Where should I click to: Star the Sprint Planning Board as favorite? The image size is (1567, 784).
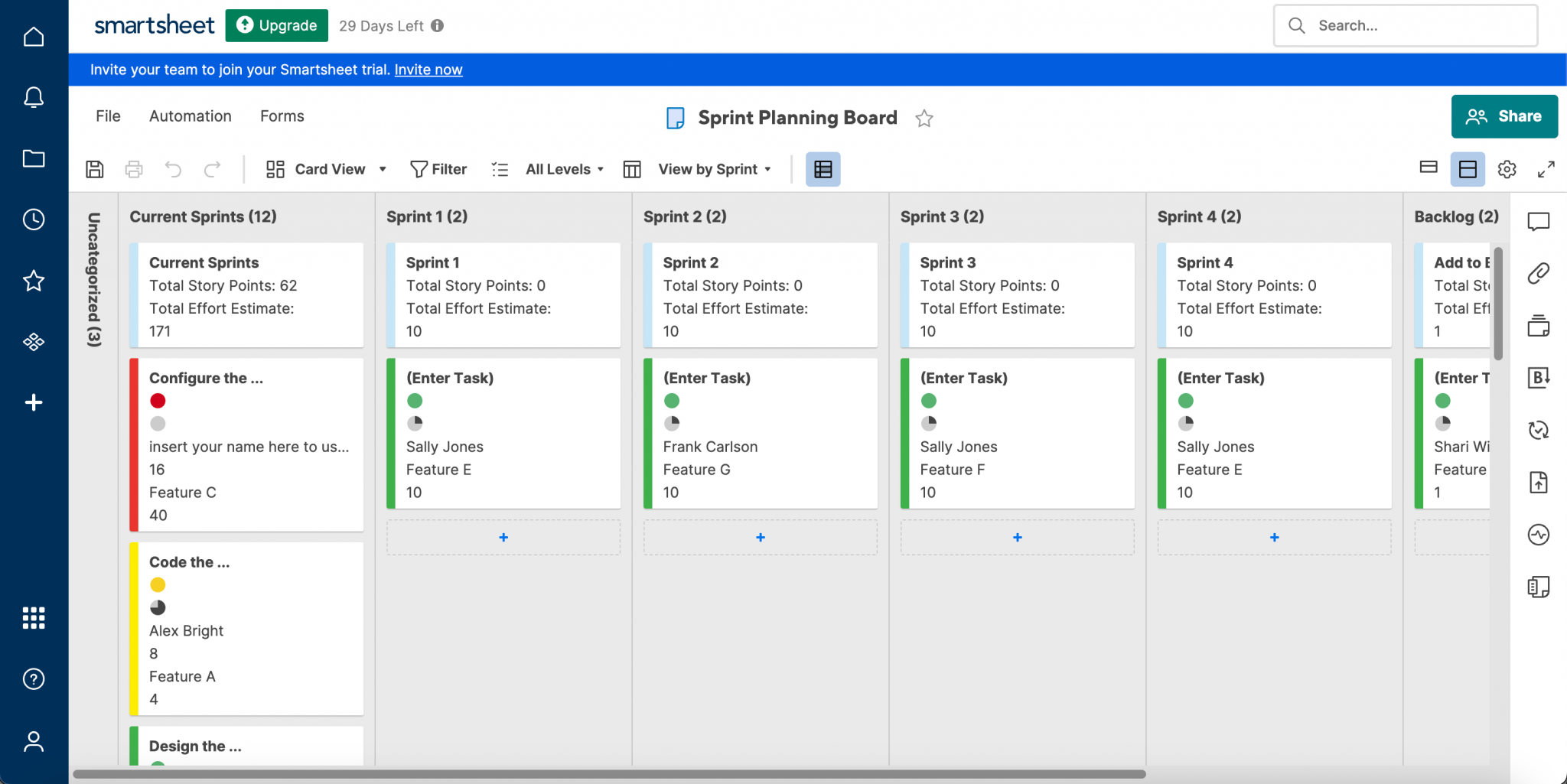click(924, 119)
